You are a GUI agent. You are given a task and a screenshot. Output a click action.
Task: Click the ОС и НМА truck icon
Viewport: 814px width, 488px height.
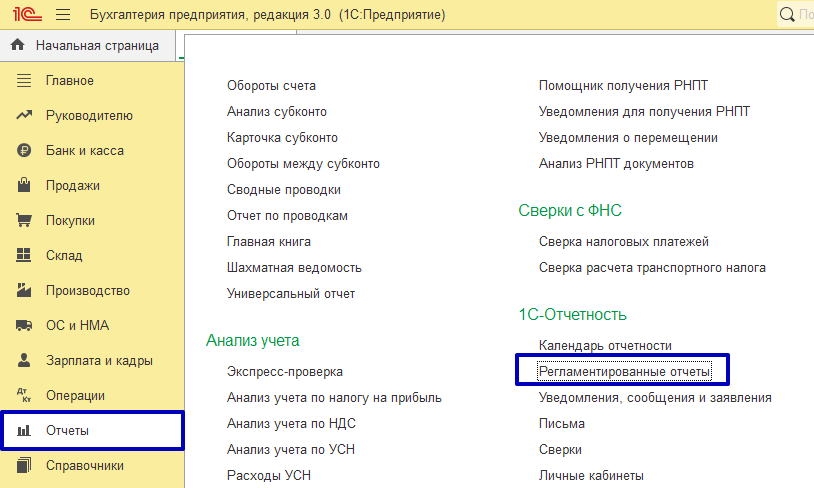click(x=25, y=326)
